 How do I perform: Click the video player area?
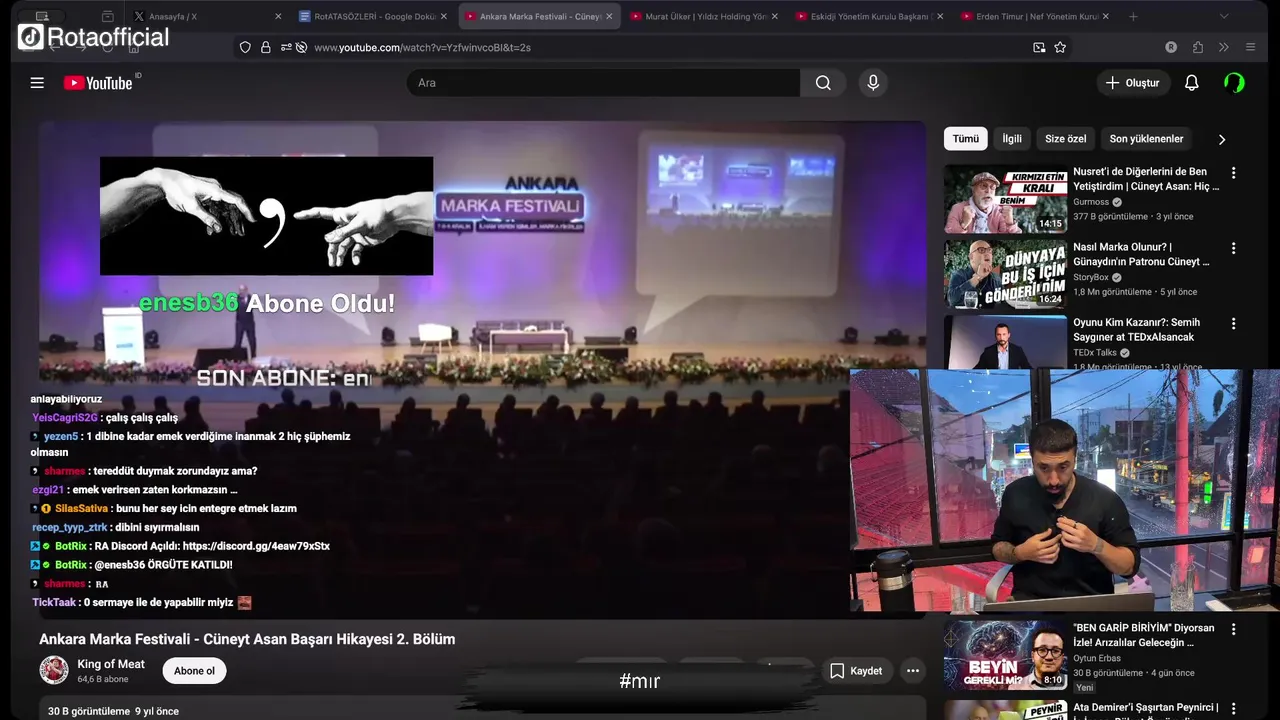pyautogui.click(x=482, y=370)
